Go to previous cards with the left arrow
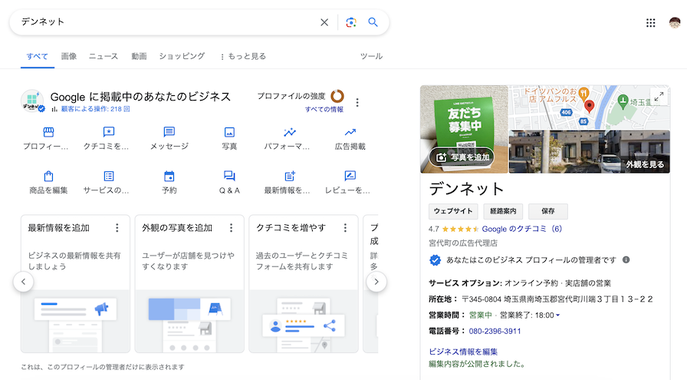Screen dimensions: 687x380 24,282
